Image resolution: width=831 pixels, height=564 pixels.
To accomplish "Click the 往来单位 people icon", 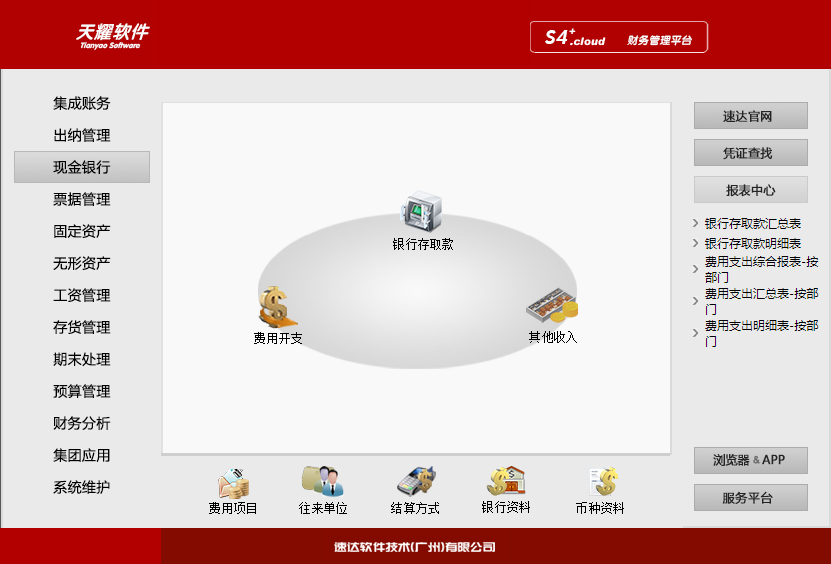I will click(323, 481).
